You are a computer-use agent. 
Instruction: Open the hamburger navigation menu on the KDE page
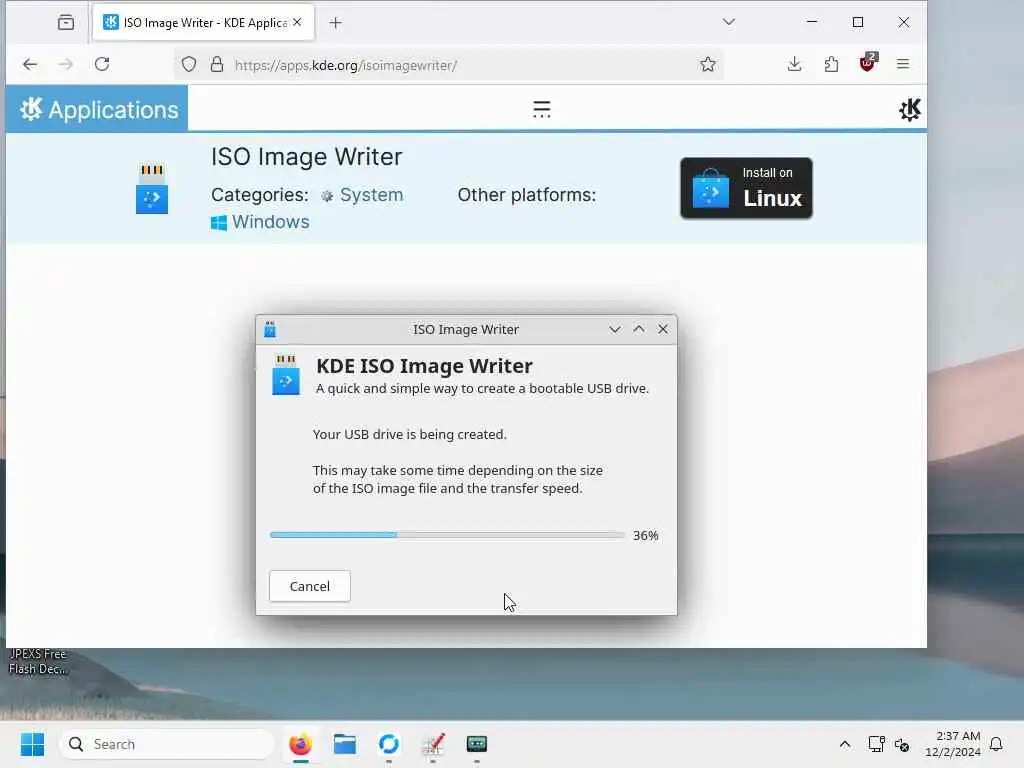541,109
